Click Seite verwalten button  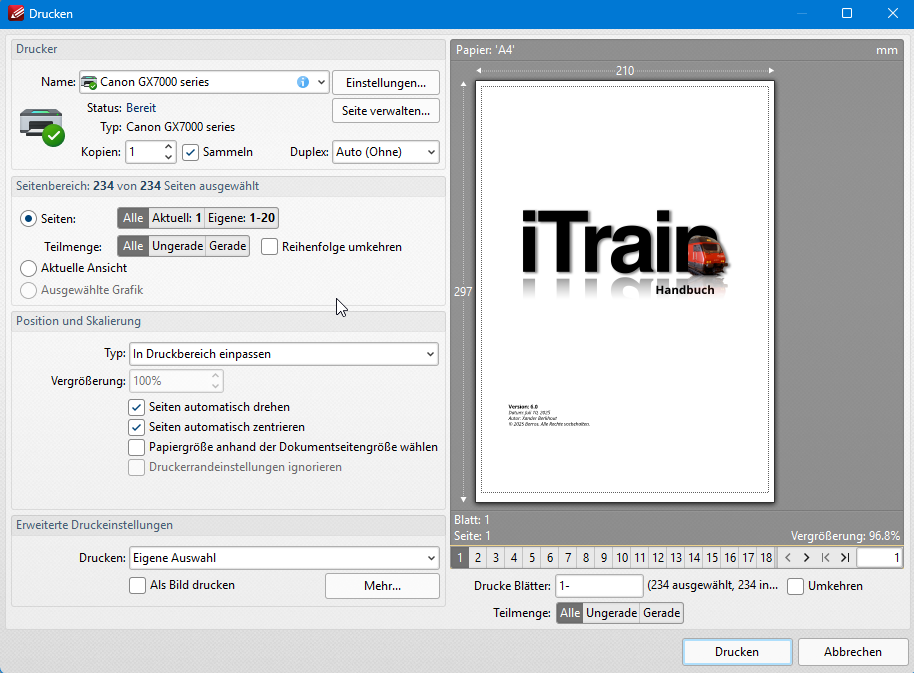[x=386, y=111]
